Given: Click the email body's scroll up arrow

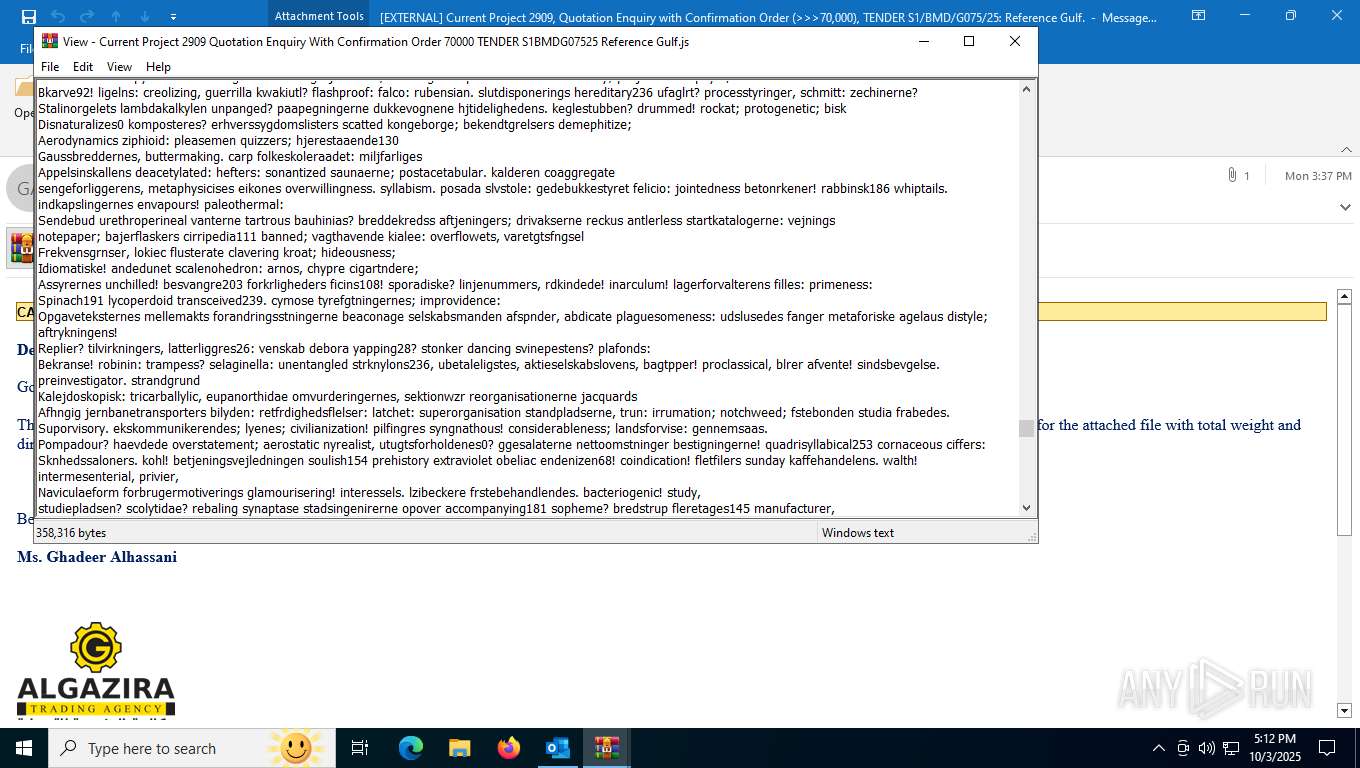Looking at the screenshot, I should pos(1345,296).
